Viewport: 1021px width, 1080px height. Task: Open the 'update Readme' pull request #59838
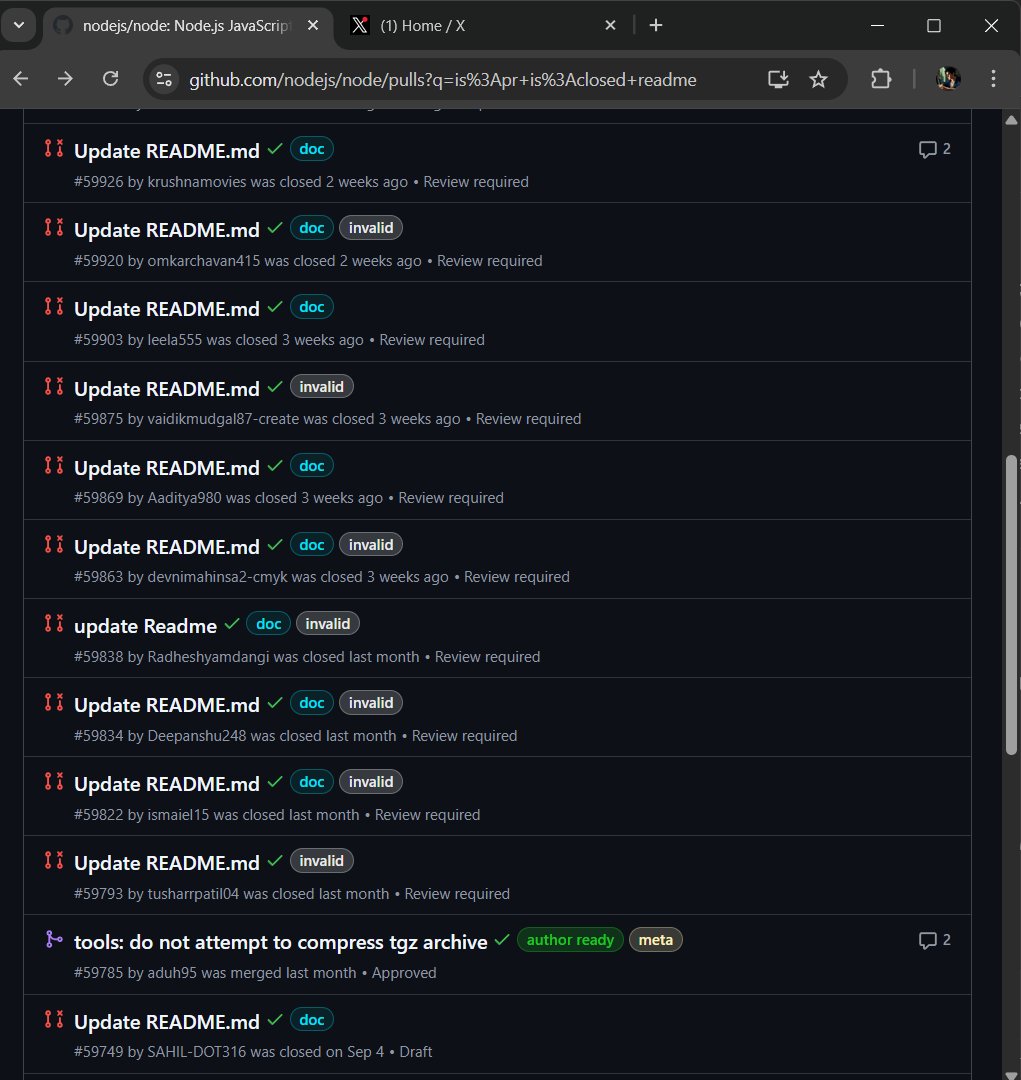pos(145,626)
